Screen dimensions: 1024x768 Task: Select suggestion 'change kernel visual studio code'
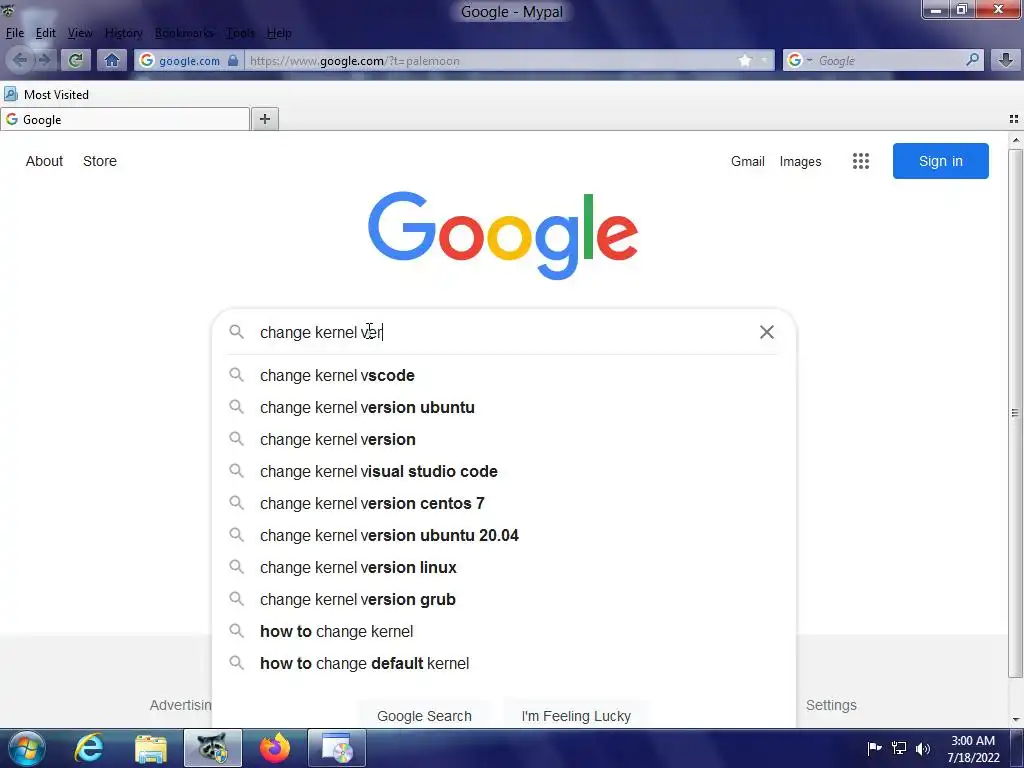click(x=504, y=472)
